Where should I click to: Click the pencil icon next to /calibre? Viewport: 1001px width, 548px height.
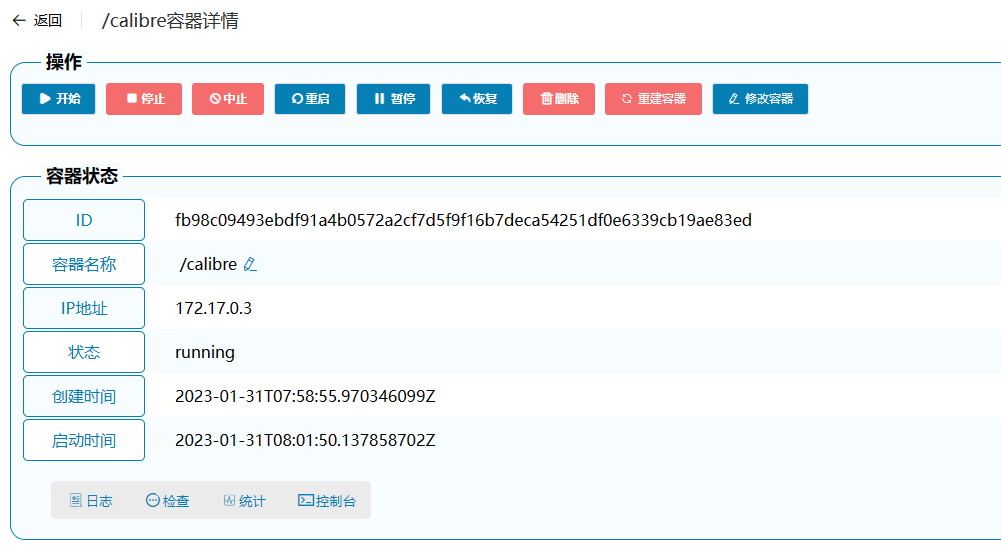coord(250,265)
